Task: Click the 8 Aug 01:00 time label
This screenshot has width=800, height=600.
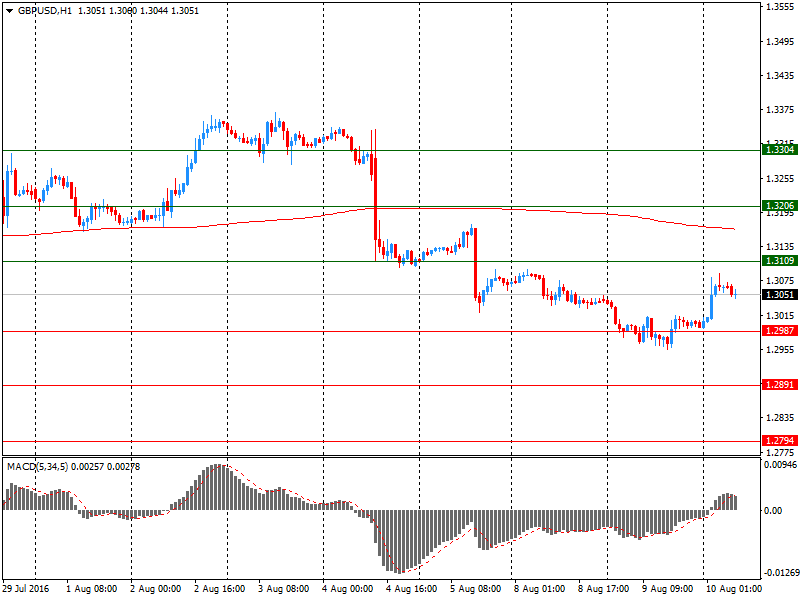Action: pyautogui.click(x=540, y=588)
